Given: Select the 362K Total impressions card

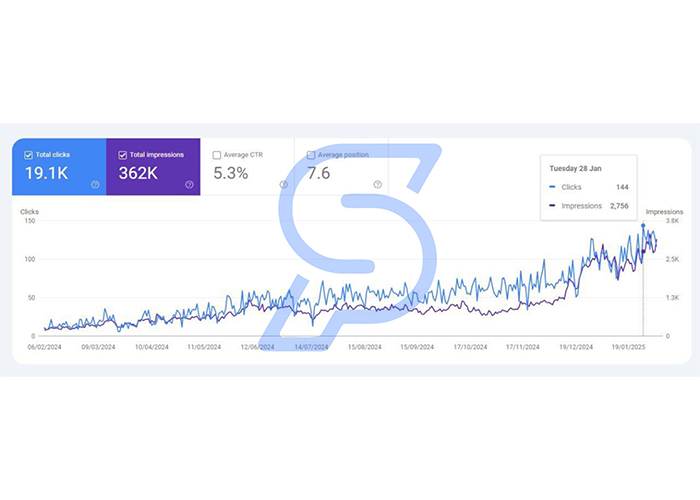Looking at the screenshot, I should (x=153, y=167).
